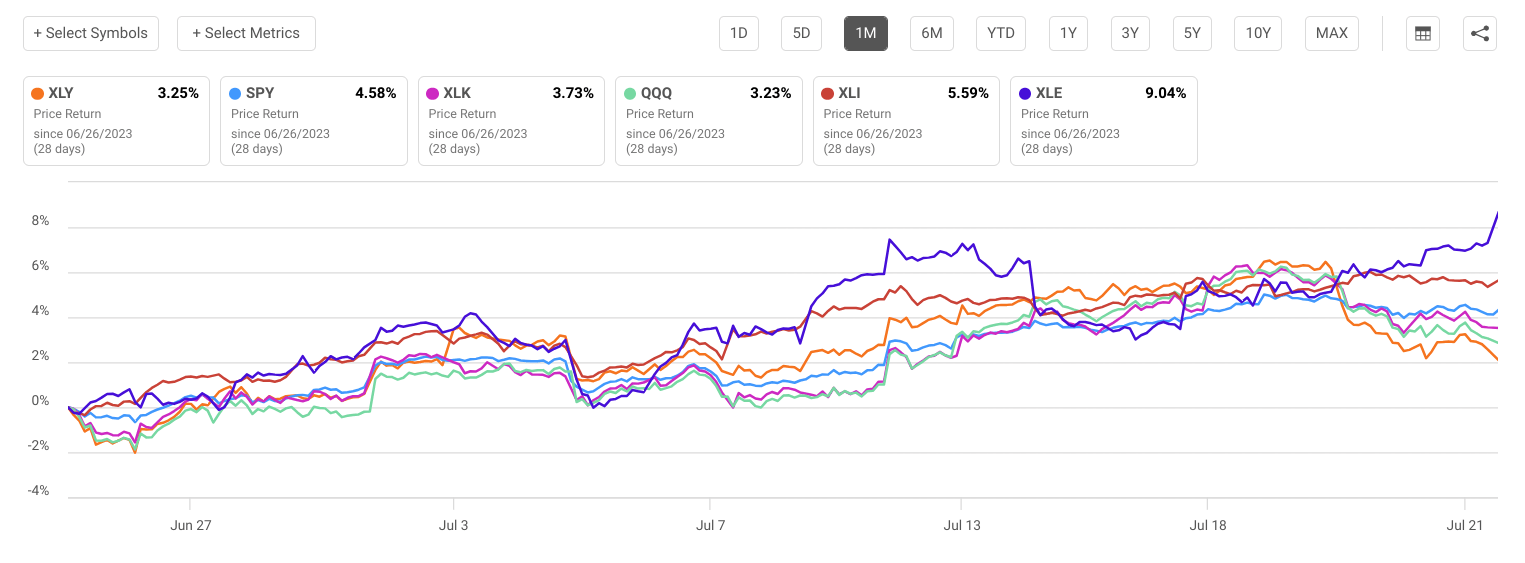Click the Jul 18 axis label

pos(1207,525)
